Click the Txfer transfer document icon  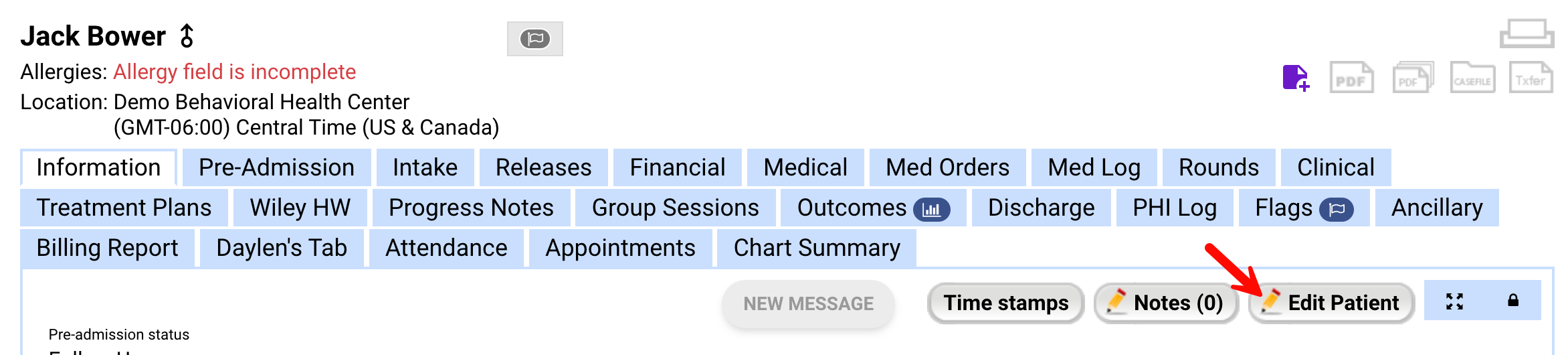tap(1531, 78)
